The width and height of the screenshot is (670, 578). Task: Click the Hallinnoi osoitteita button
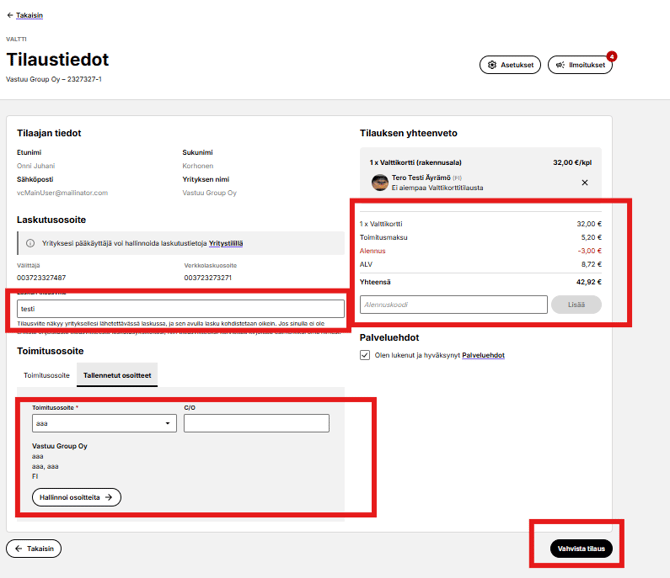pyautogui.click(x=76, y=497)
